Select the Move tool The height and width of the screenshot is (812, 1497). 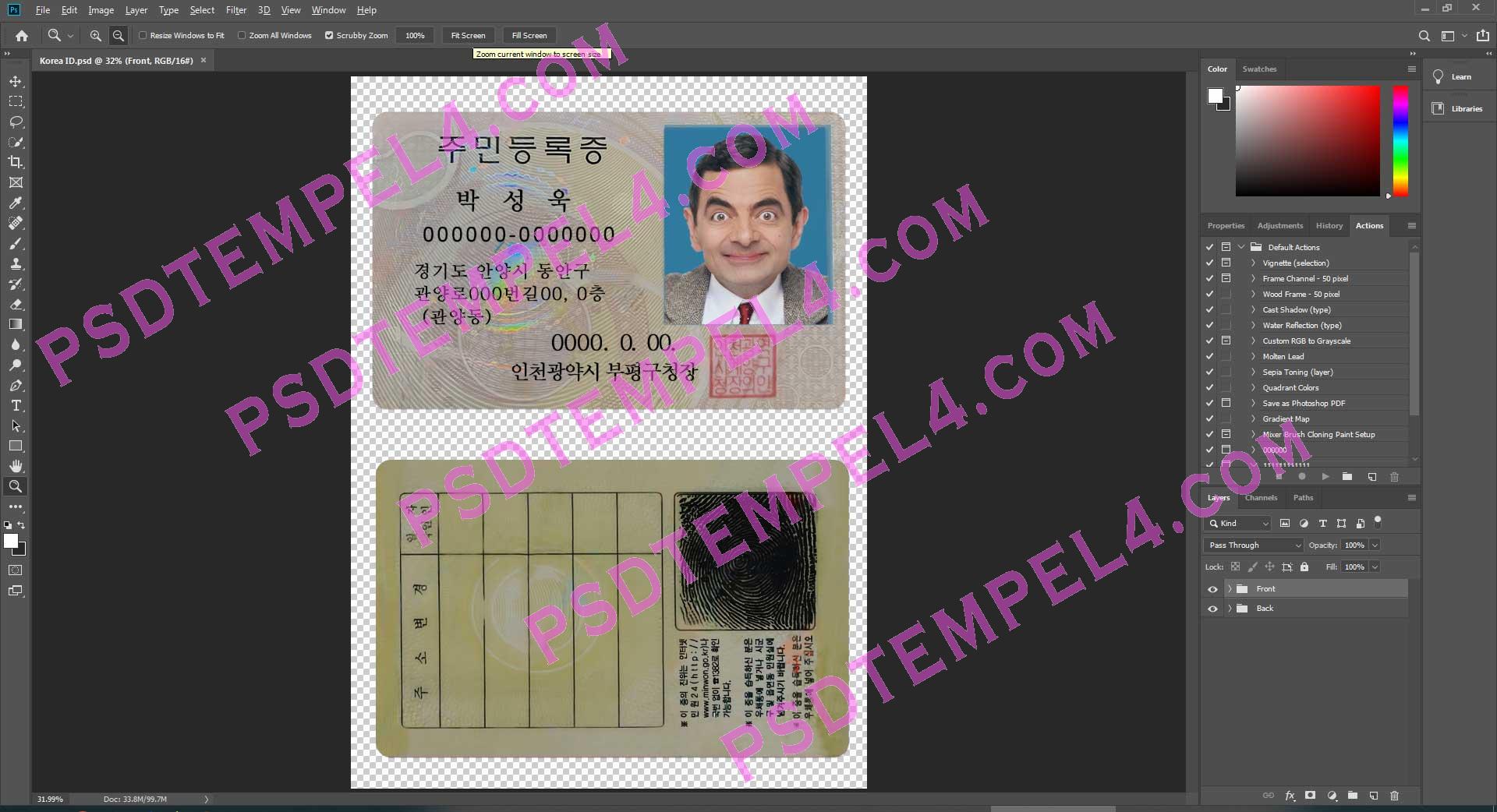click(x=16, y=81)
